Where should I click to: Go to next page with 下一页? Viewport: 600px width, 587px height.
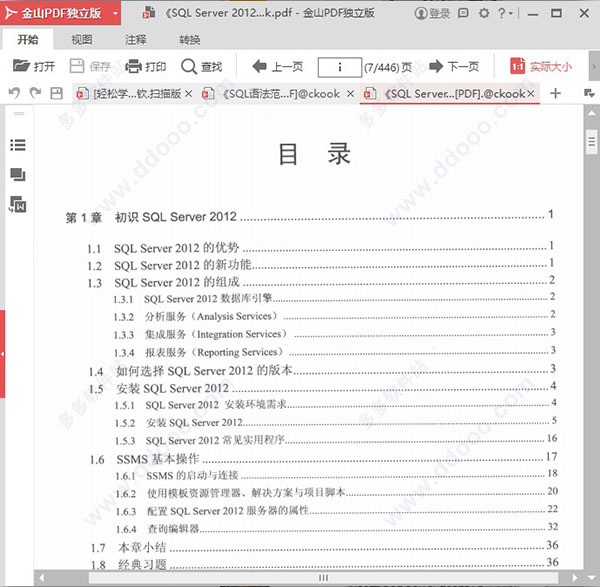[x=454, y=67]
